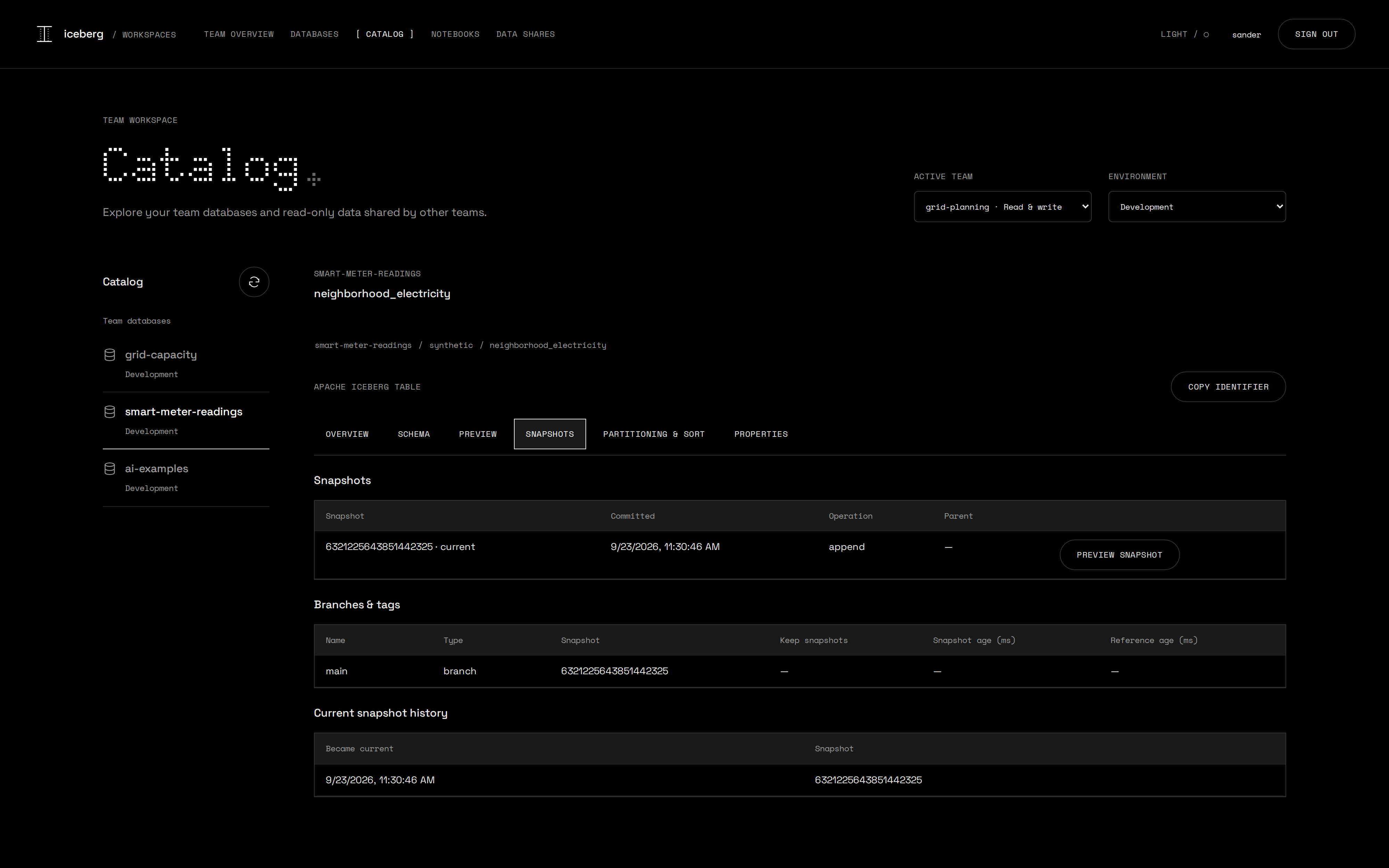Switch to the Preview tab
Screen dimensions: 1389x868
click(477, 434)
